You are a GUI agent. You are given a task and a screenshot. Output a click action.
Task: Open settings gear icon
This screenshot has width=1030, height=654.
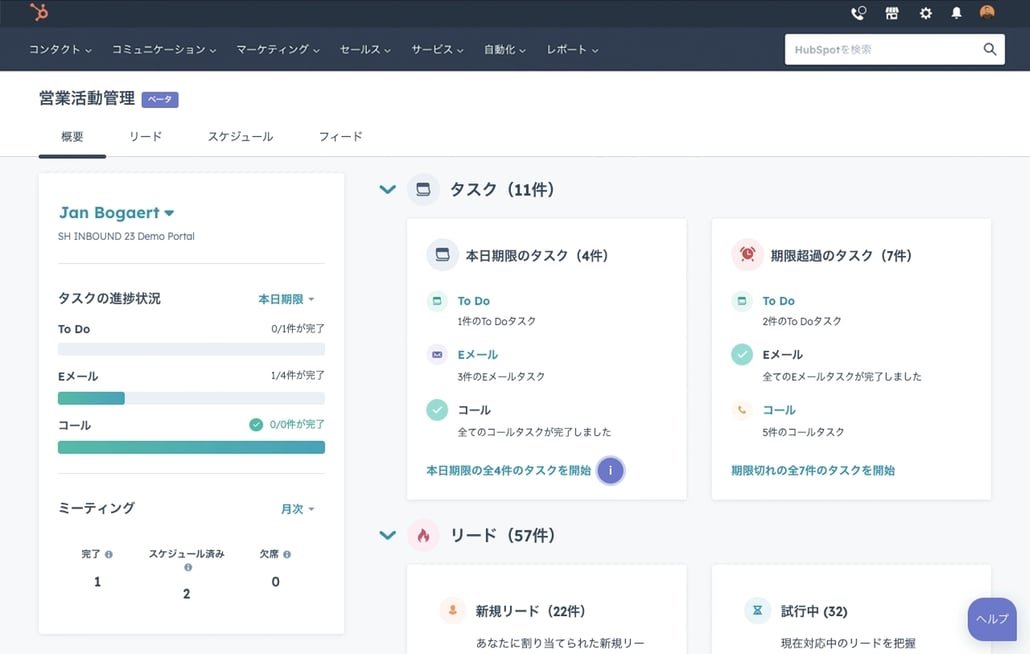point(925,13)
